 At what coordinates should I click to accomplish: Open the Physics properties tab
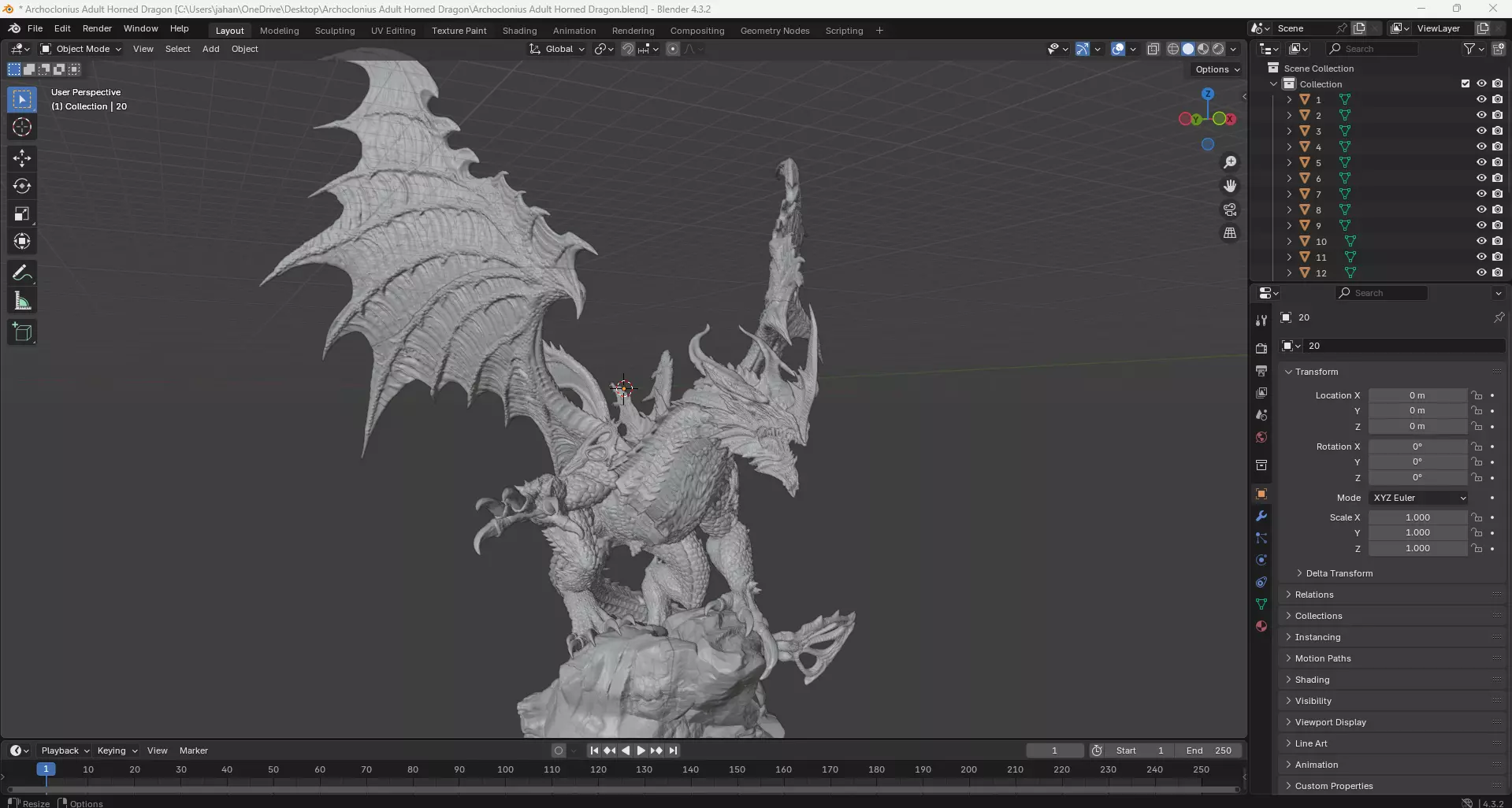pyautogui.click(x=1261, y=560)
